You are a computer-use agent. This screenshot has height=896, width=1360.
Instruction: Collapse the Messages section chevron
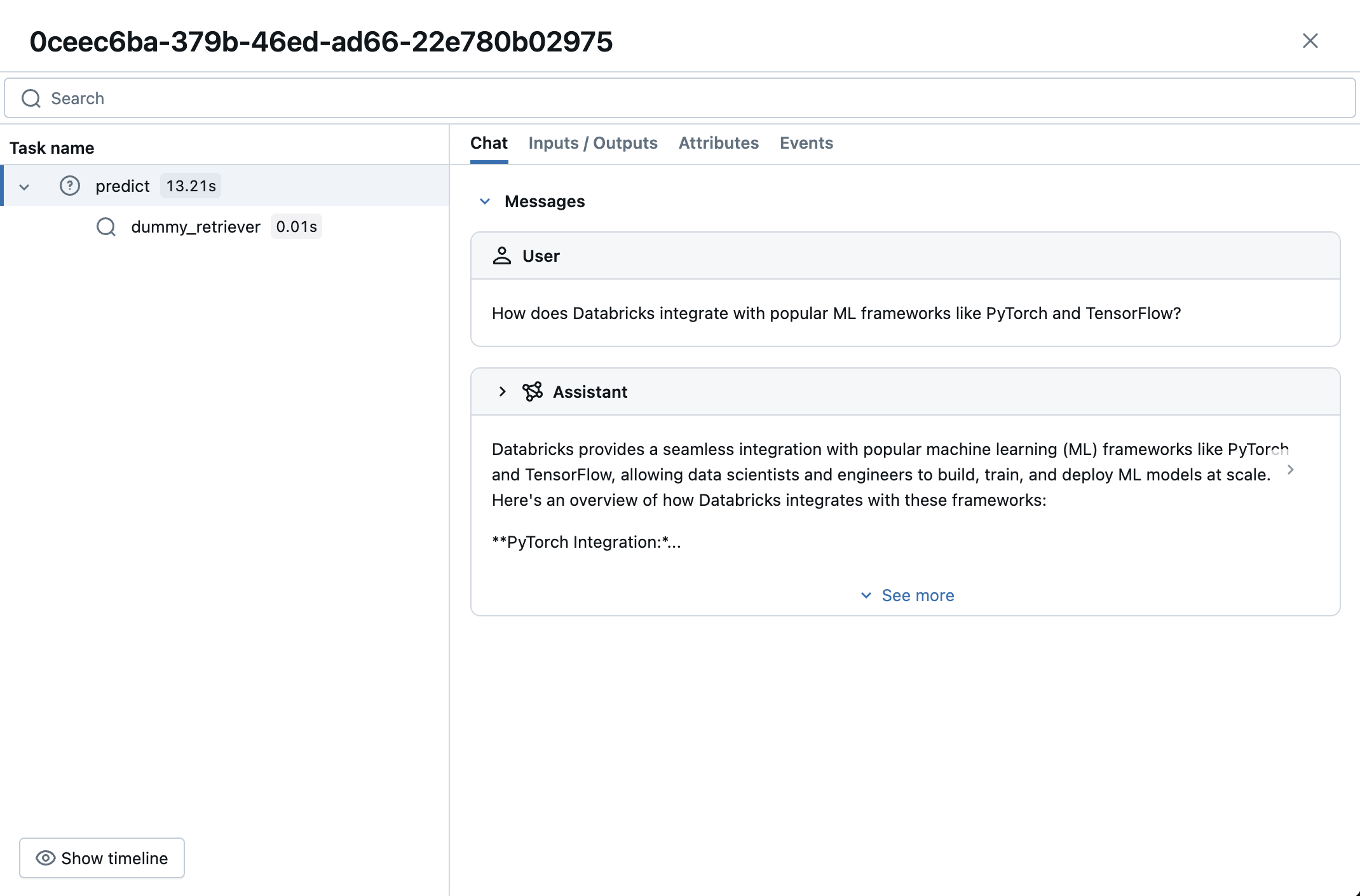coord(485,201)
